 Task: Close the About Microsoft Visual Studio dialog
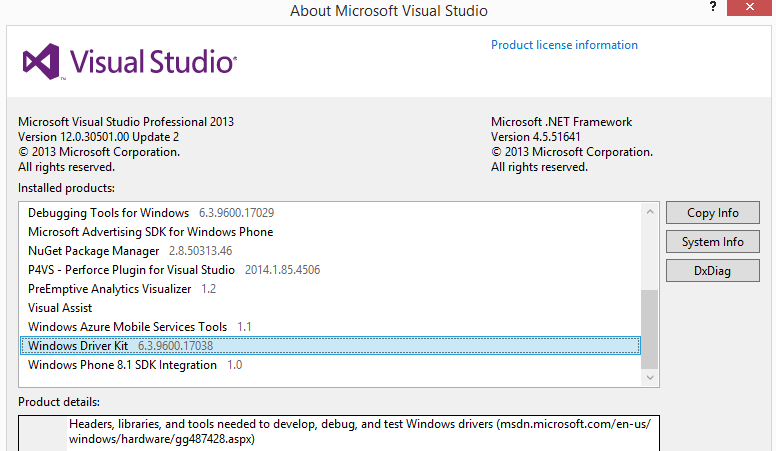pyautogui.click(x=749, y=7)
